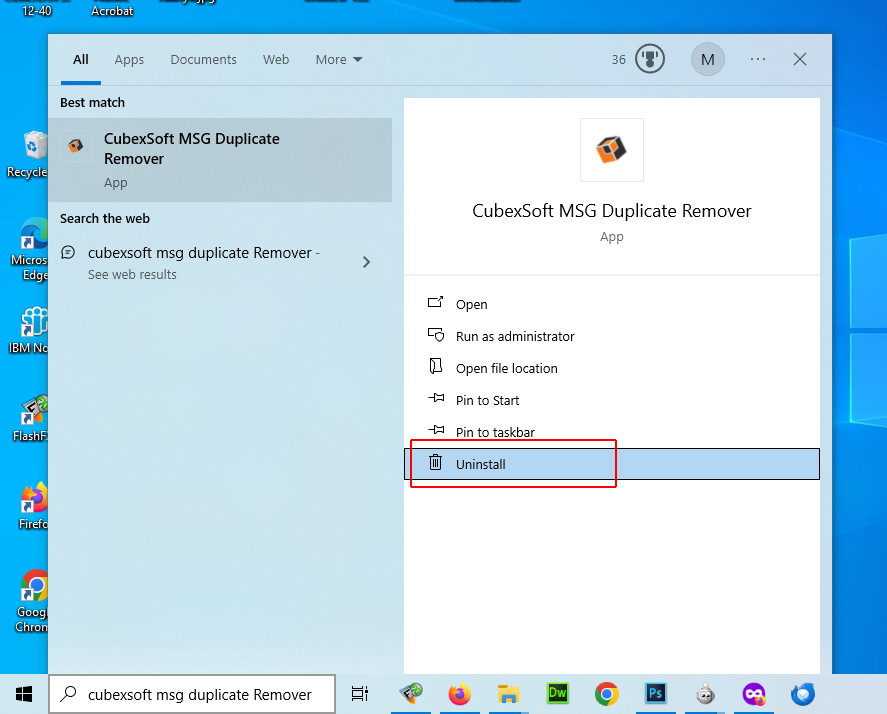
Task: Open the search options ellipsis menu
Action: click(x=757, y=59)
